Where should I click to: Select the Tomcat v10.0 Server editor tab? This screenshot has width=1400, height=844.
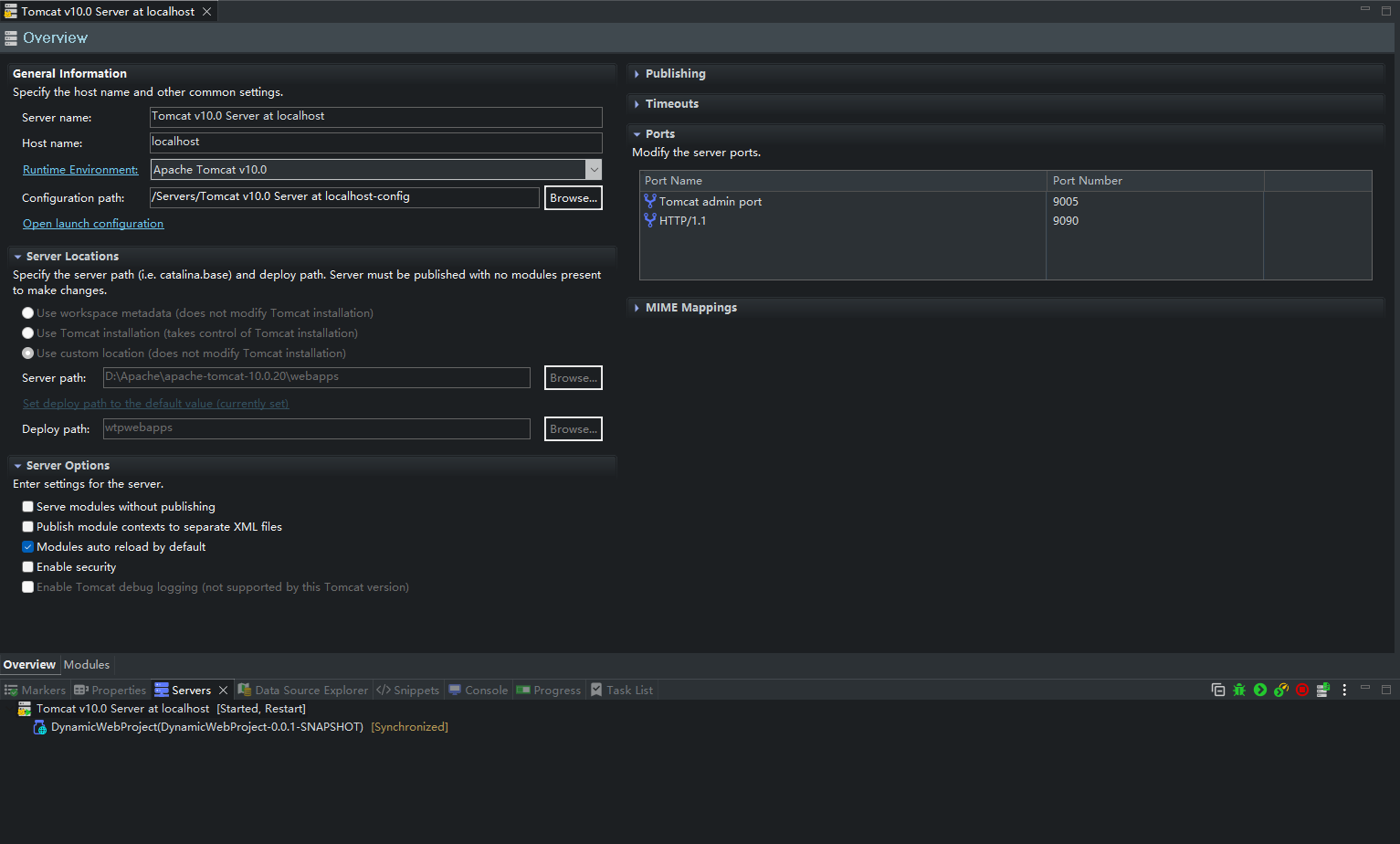coord(108,12)
